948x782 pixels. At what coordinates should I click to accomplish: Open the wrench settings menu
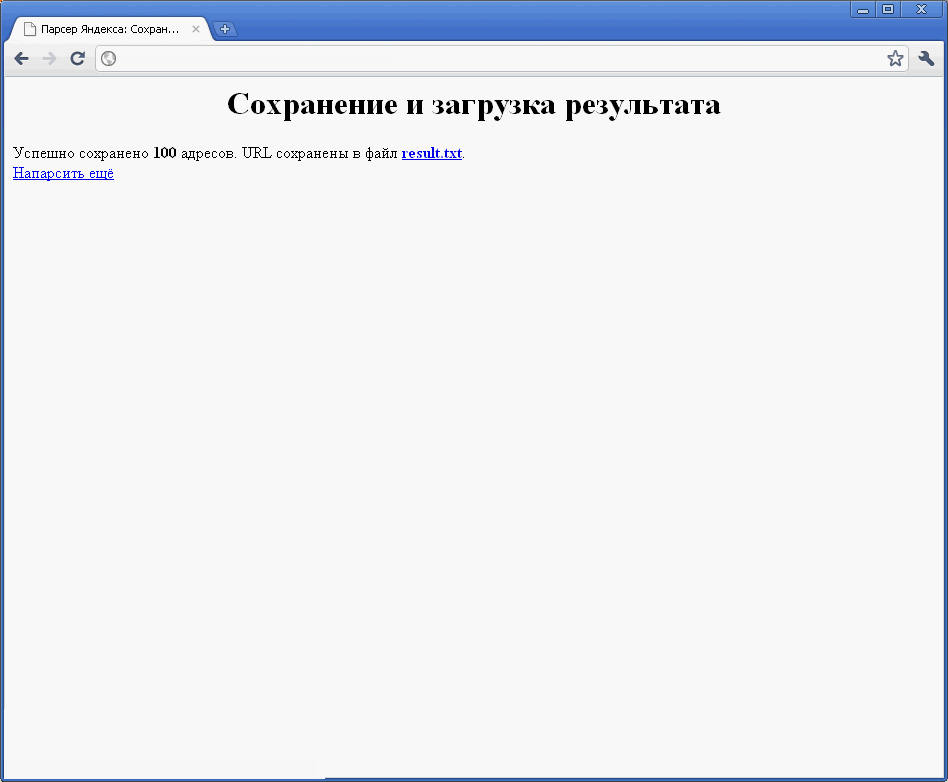click(926, 59)
